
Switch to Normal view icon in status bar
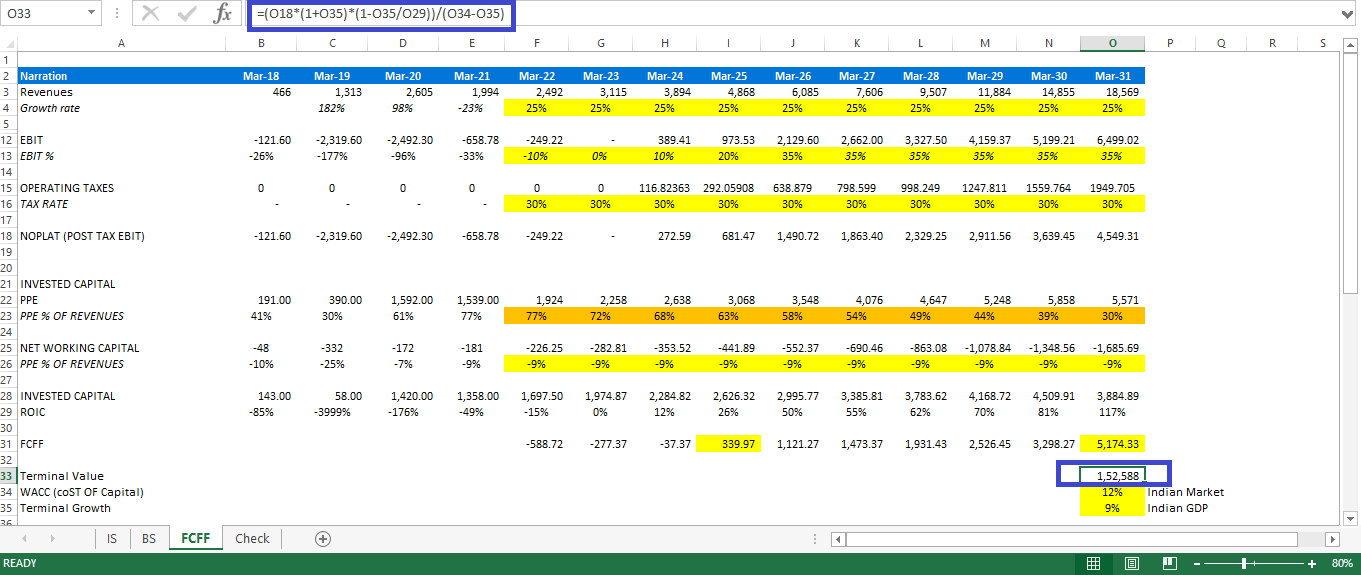pyautogui.click(x=1093, y=563)
